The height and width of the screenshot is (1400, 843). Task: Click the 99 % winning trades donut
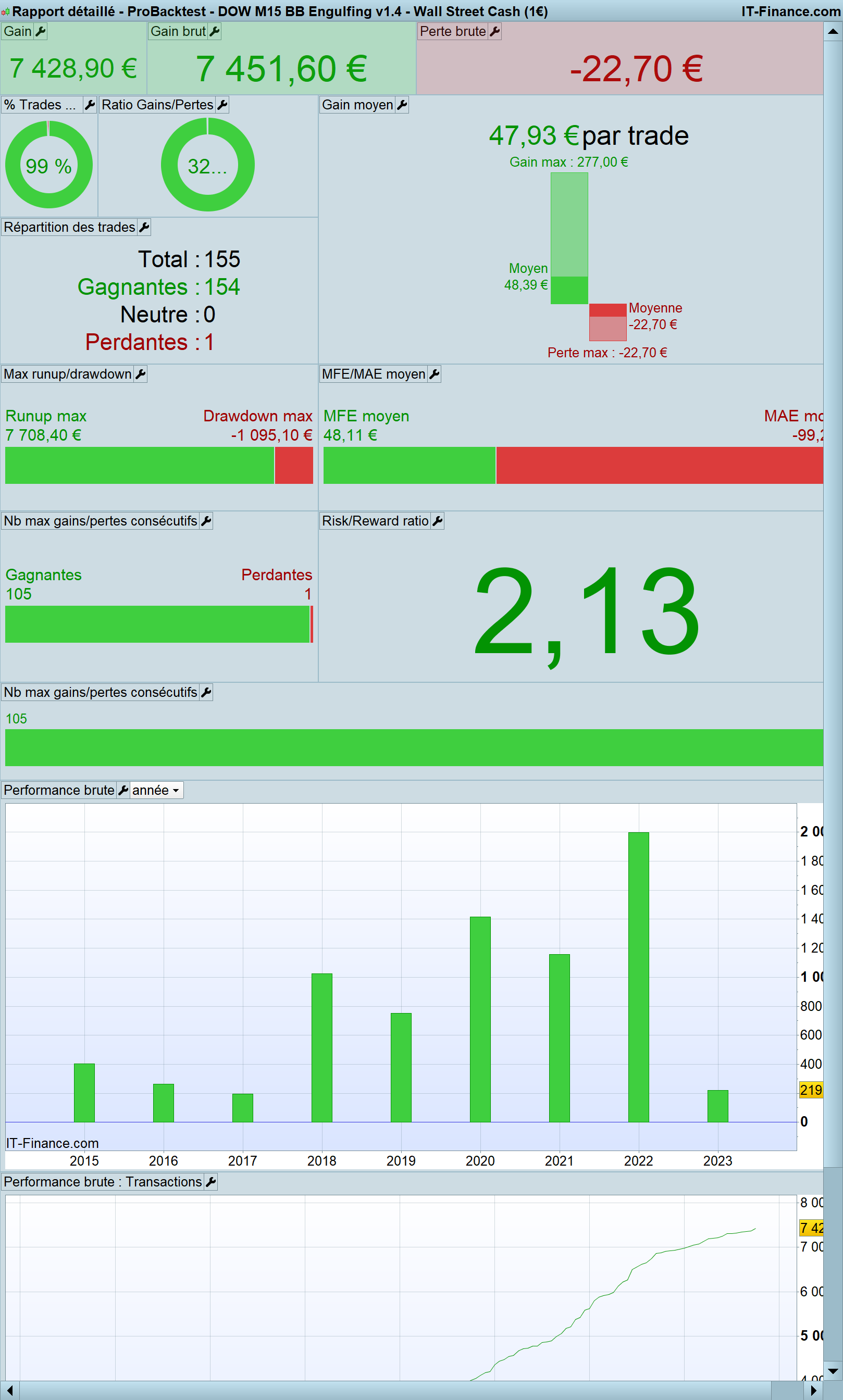tap(49, 165)
